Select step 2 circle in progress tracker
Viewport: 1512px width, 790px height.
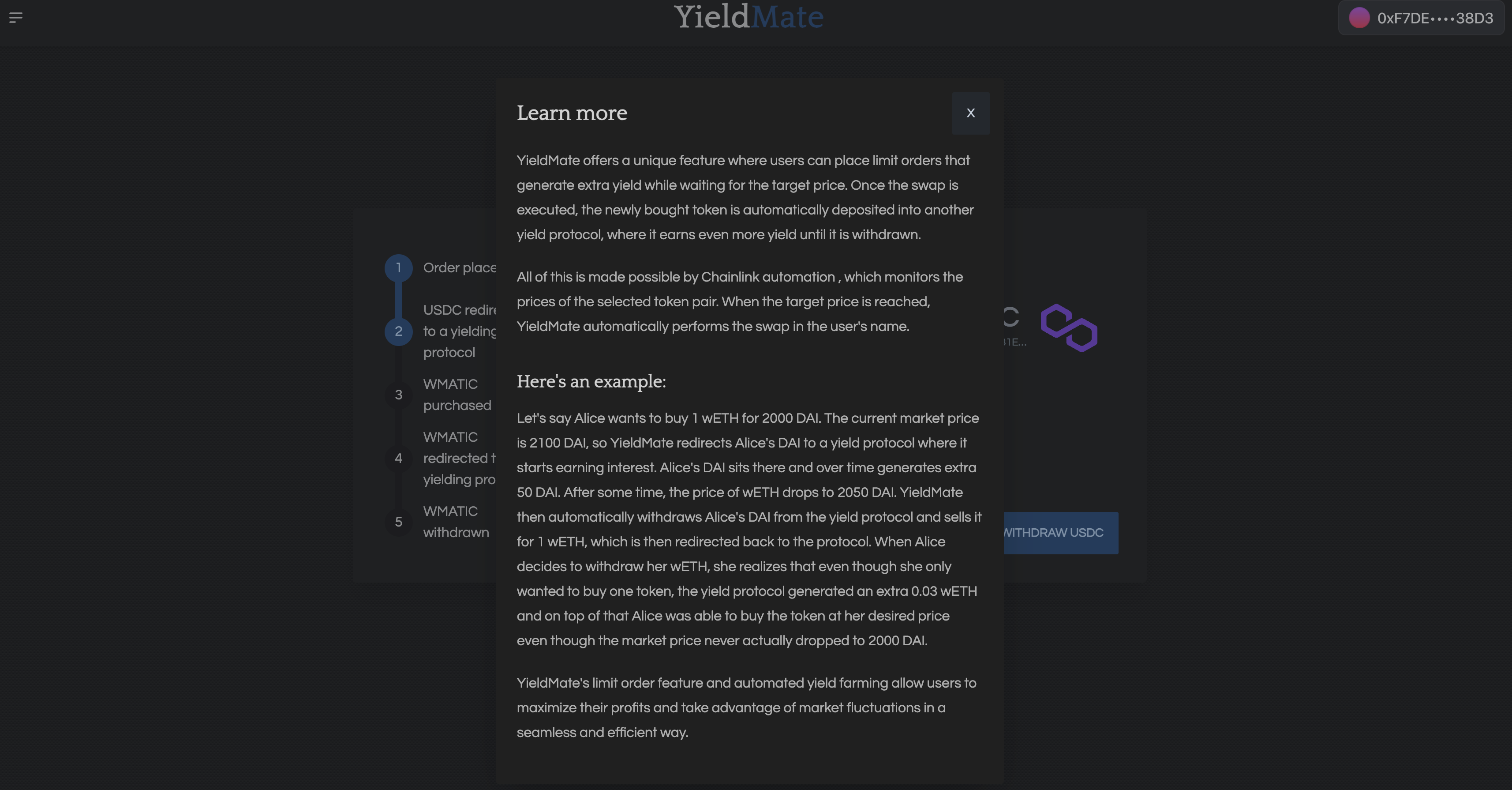pos(399,331)
